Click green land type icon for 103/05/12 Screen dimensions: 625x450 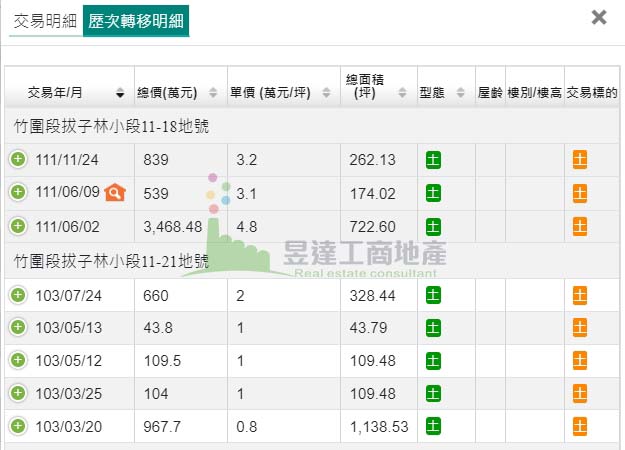pos(433,361)
